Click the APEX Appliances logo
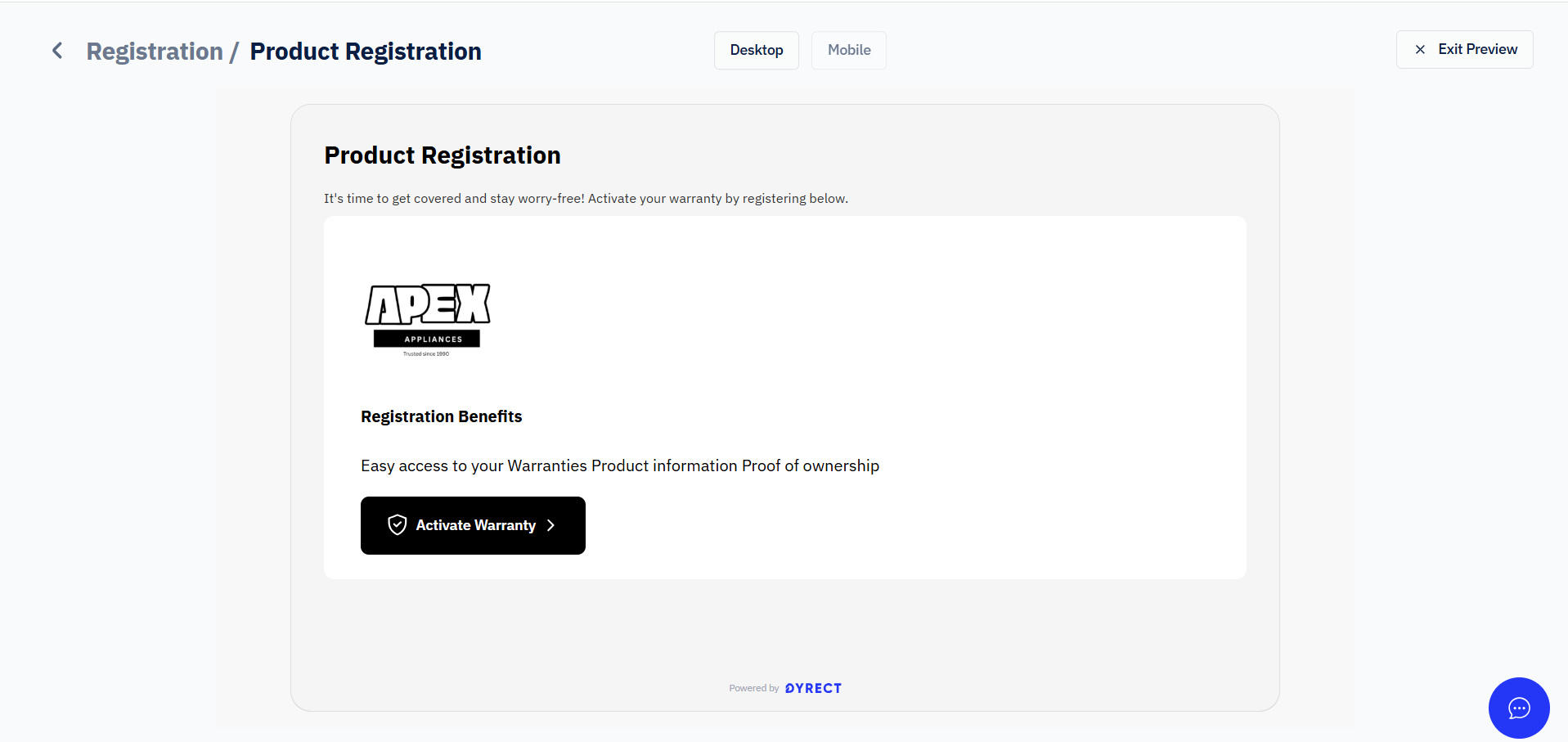 point(428,320)
